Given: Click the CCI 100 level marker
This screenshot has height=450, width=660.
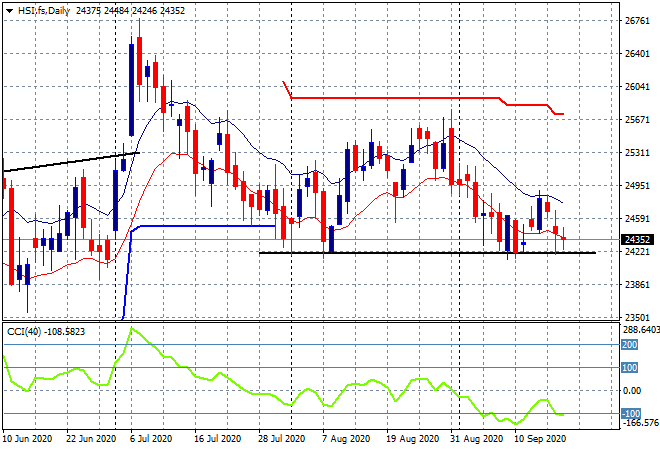Looking at the screenshot, I should pyautogui.click(x=629, y=368).
